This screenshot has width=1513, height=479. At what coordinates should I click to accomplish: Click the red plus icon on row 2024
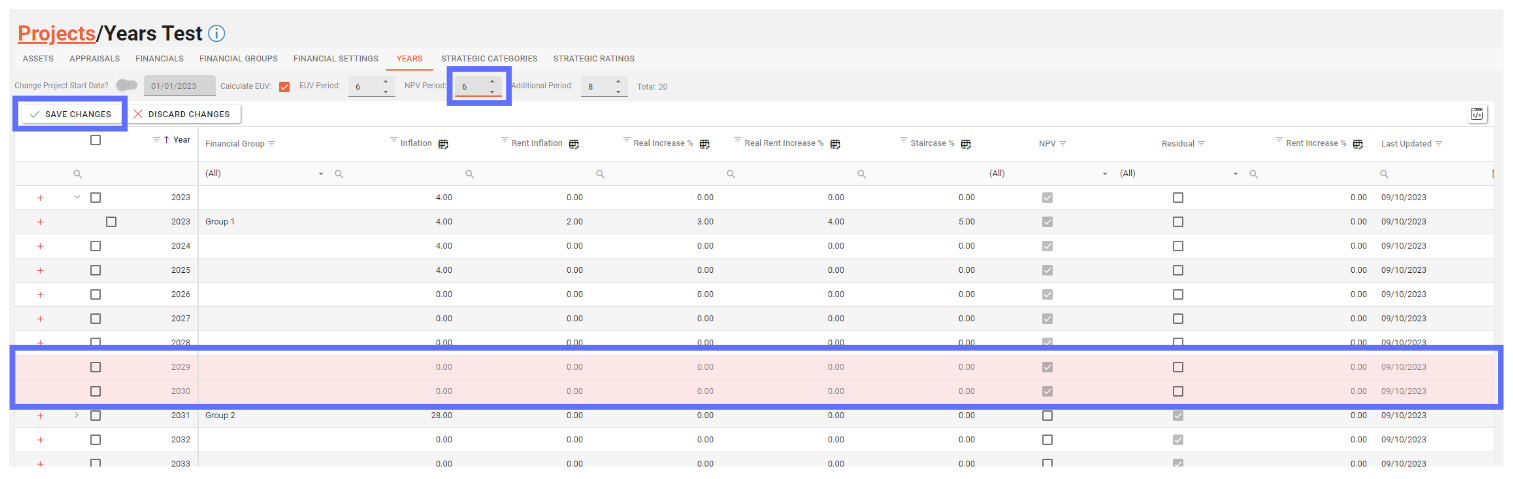click(40, 246)
